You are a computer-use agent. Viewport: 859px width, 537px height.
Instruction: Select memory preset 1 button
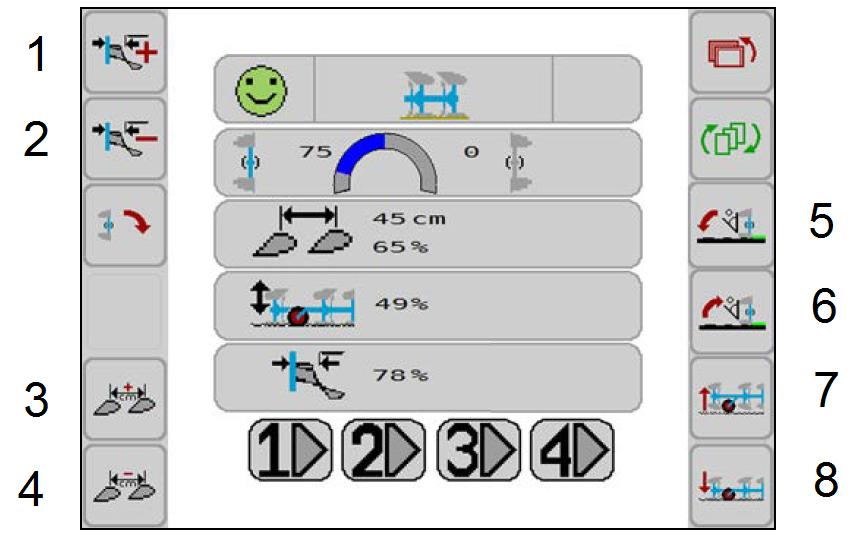click(291, 450)
